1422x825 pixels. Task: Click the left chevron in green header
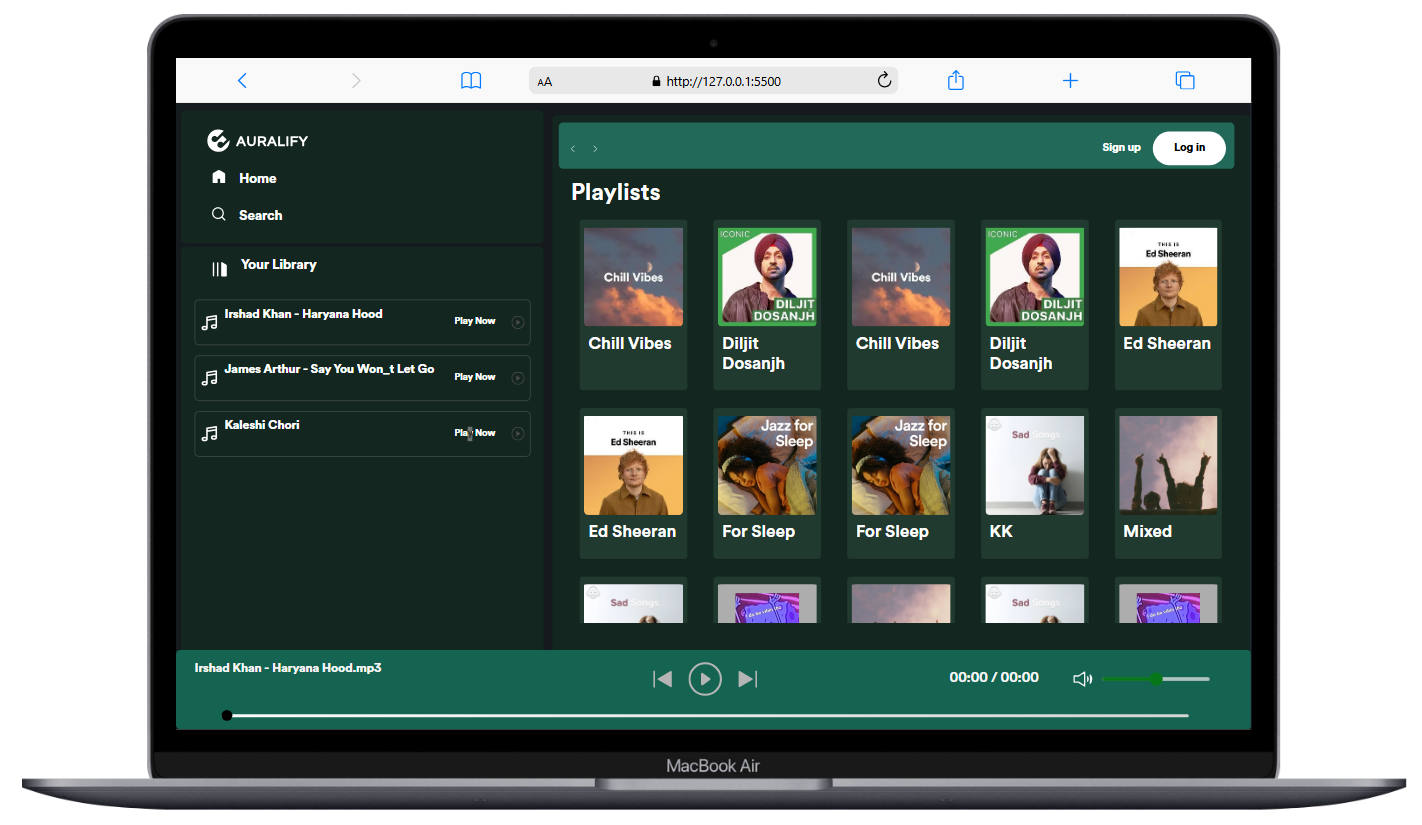[x=573, y=148]
